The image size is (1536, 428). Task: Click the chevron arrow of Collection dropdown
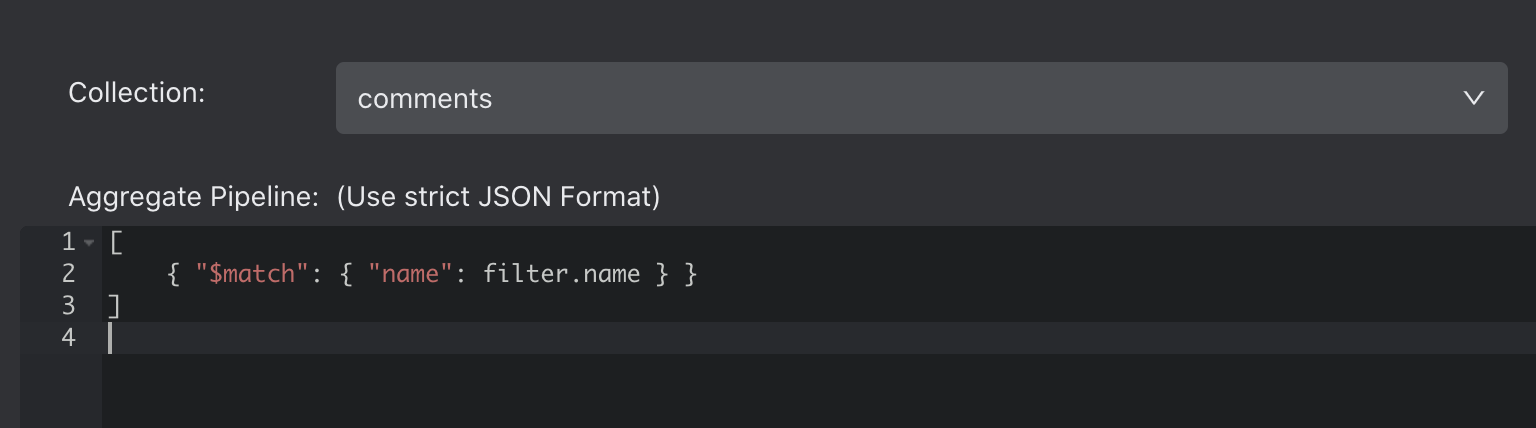tap(1473, 98)
